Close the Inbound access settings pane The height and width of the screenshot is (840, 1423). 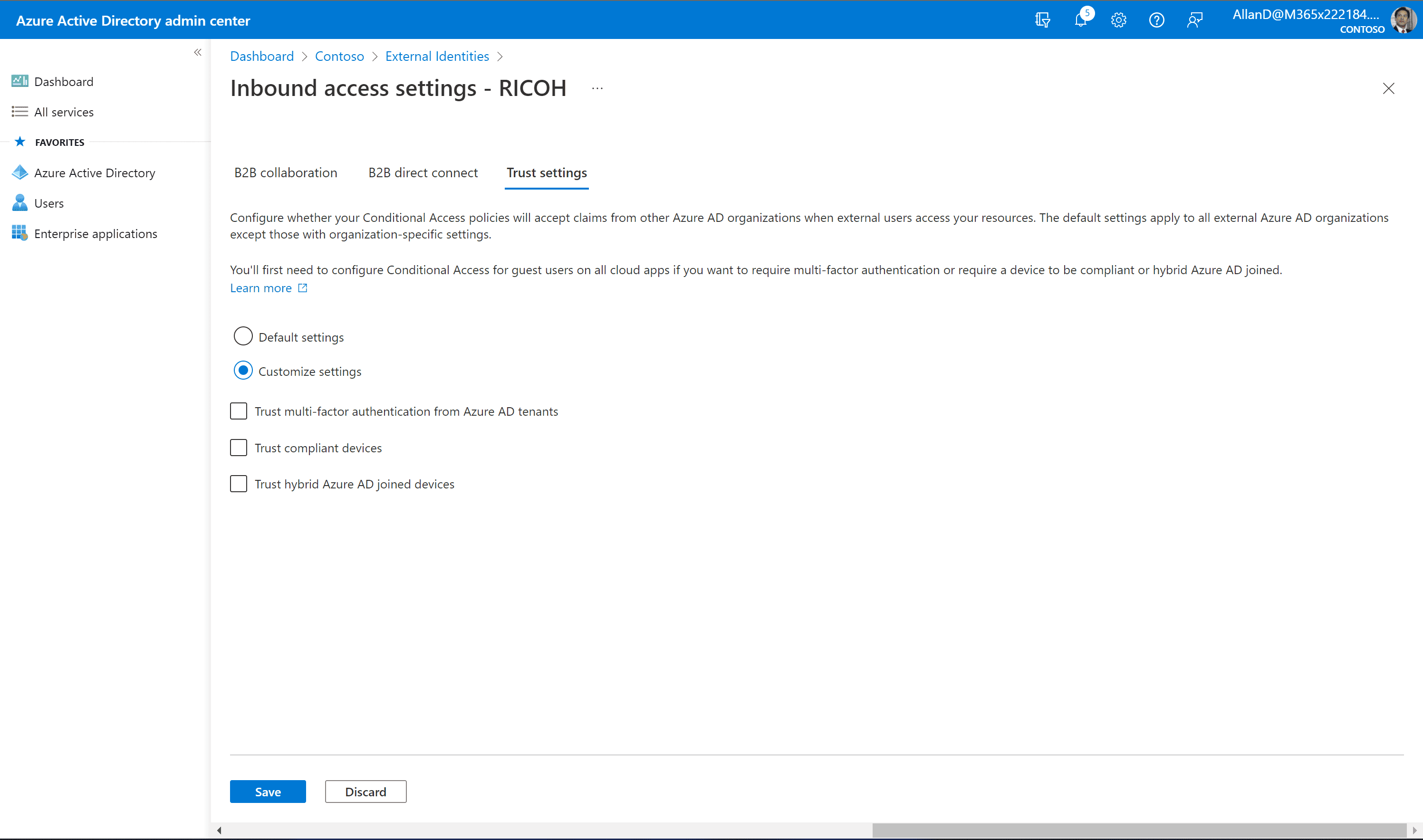pos(1388,88)
